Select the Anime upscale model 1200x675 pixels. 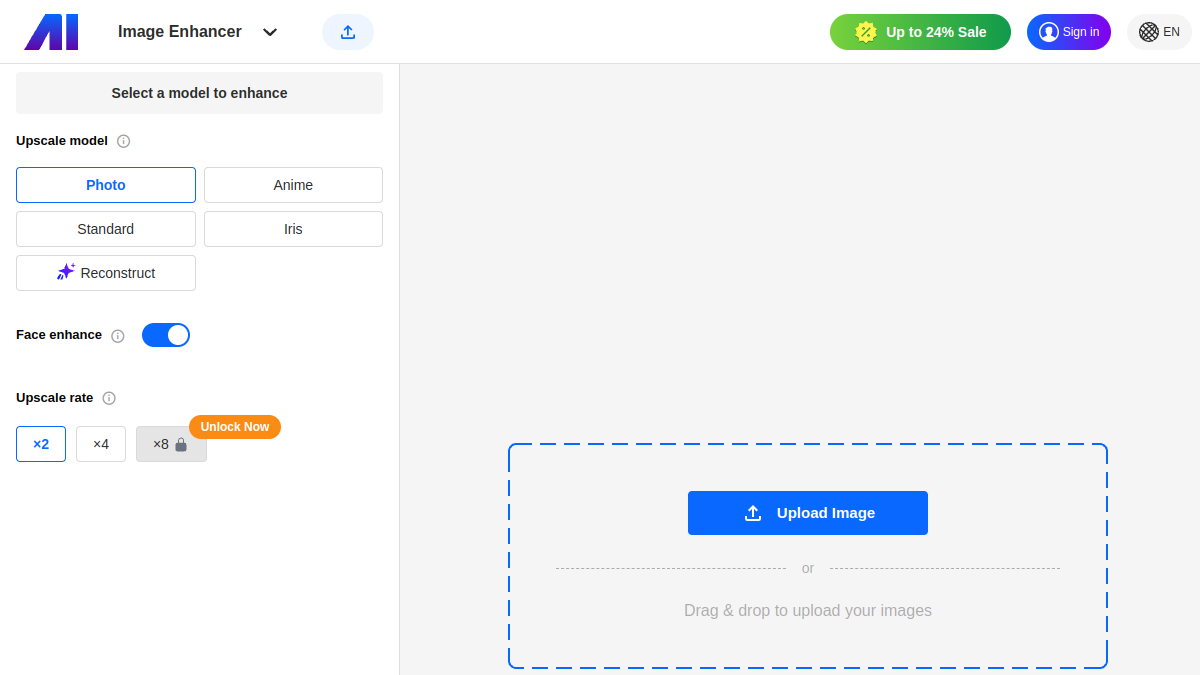pyautogui.click(x=293, y=185)
